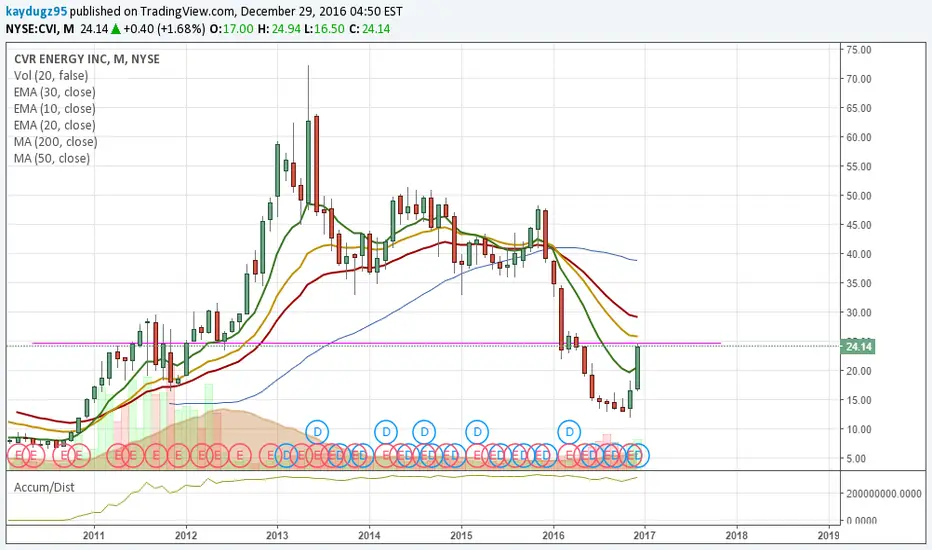Viewport: 932px width, 550px height.
Task: Click the upper D dividend marker in mid-2013
Action: click(x=317, y=432)
